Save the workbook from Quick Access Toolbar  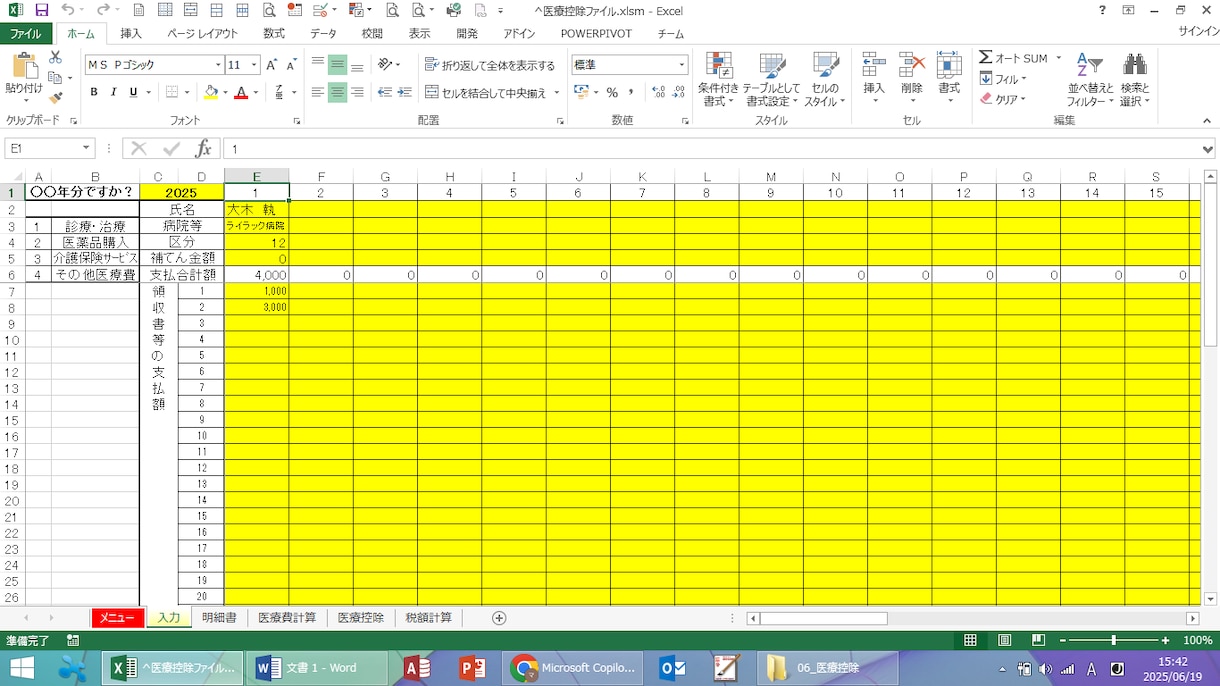tap(42, 10)
